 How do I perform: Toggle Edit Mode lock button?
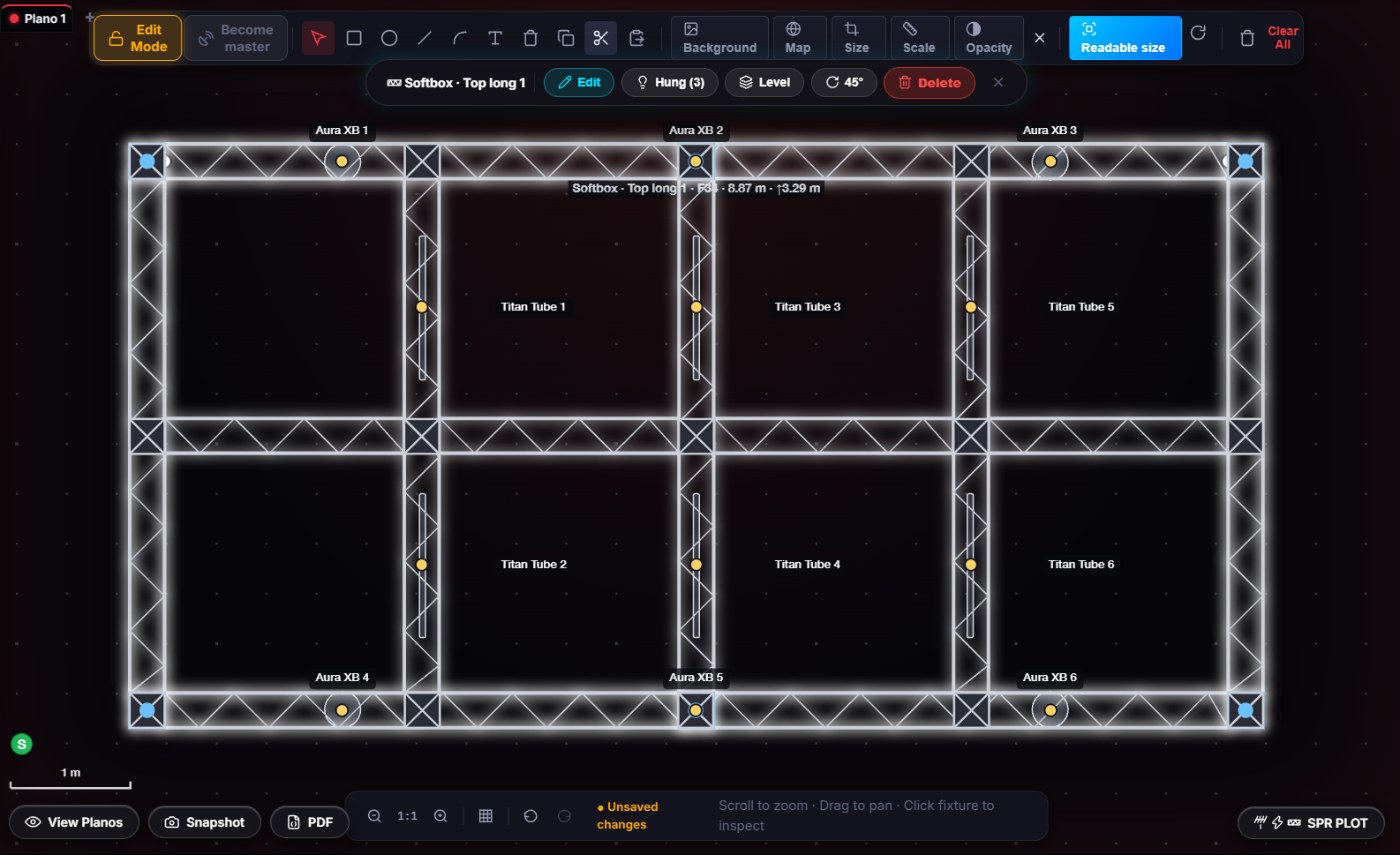[138, 38]
